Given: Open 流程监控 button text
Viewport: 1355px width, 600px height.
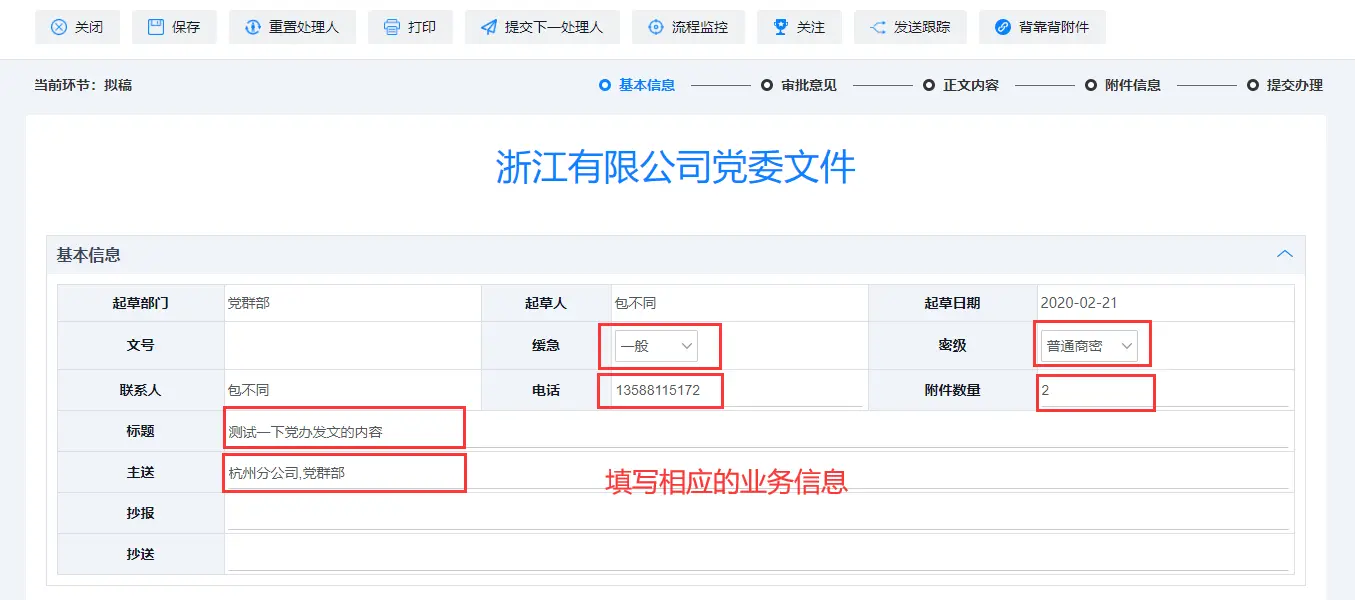Looking at the screenshot, I should (x=700, y=27).
